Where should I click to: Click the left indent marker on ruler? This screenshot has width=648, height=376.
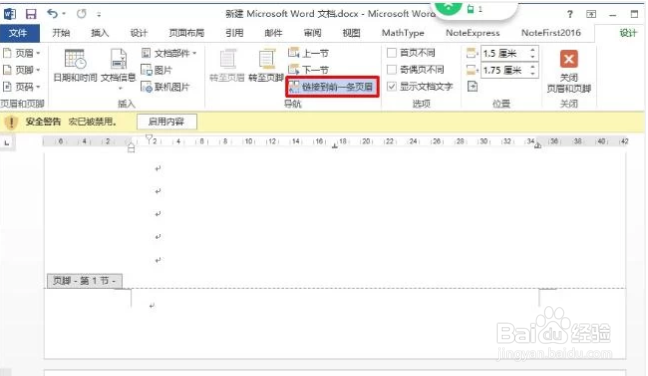(131, 148)
